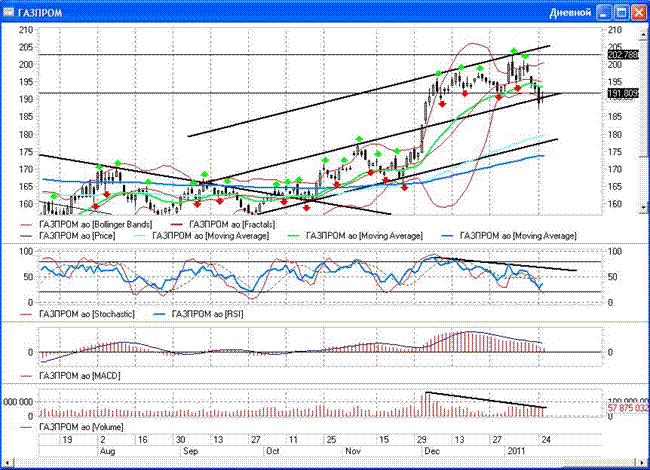Select the green Moving Average legend entry

pyautogui.click(x=355, y=236)
